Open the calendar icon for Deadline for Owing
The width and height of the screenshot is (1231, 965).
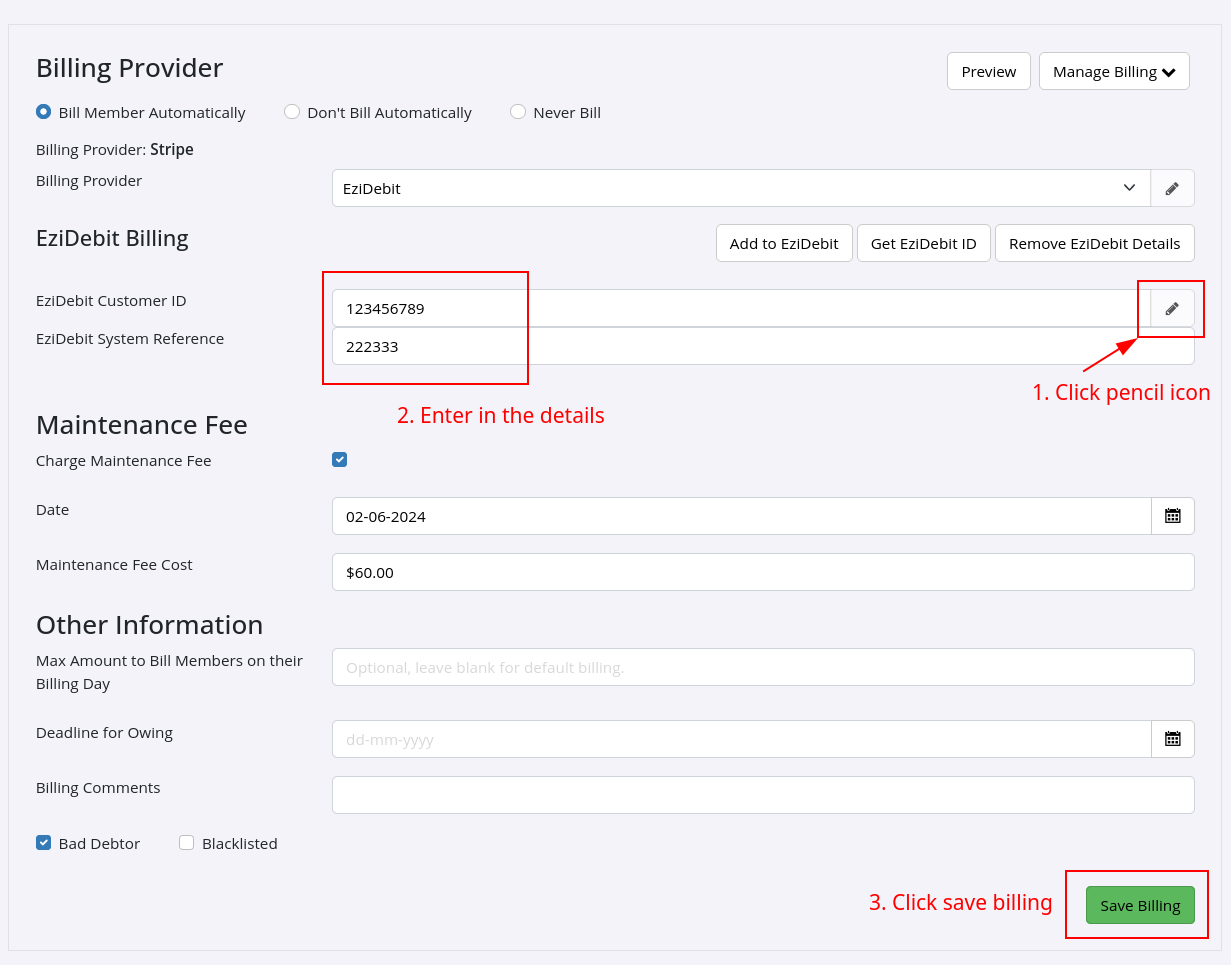(x=1172, y=739)
